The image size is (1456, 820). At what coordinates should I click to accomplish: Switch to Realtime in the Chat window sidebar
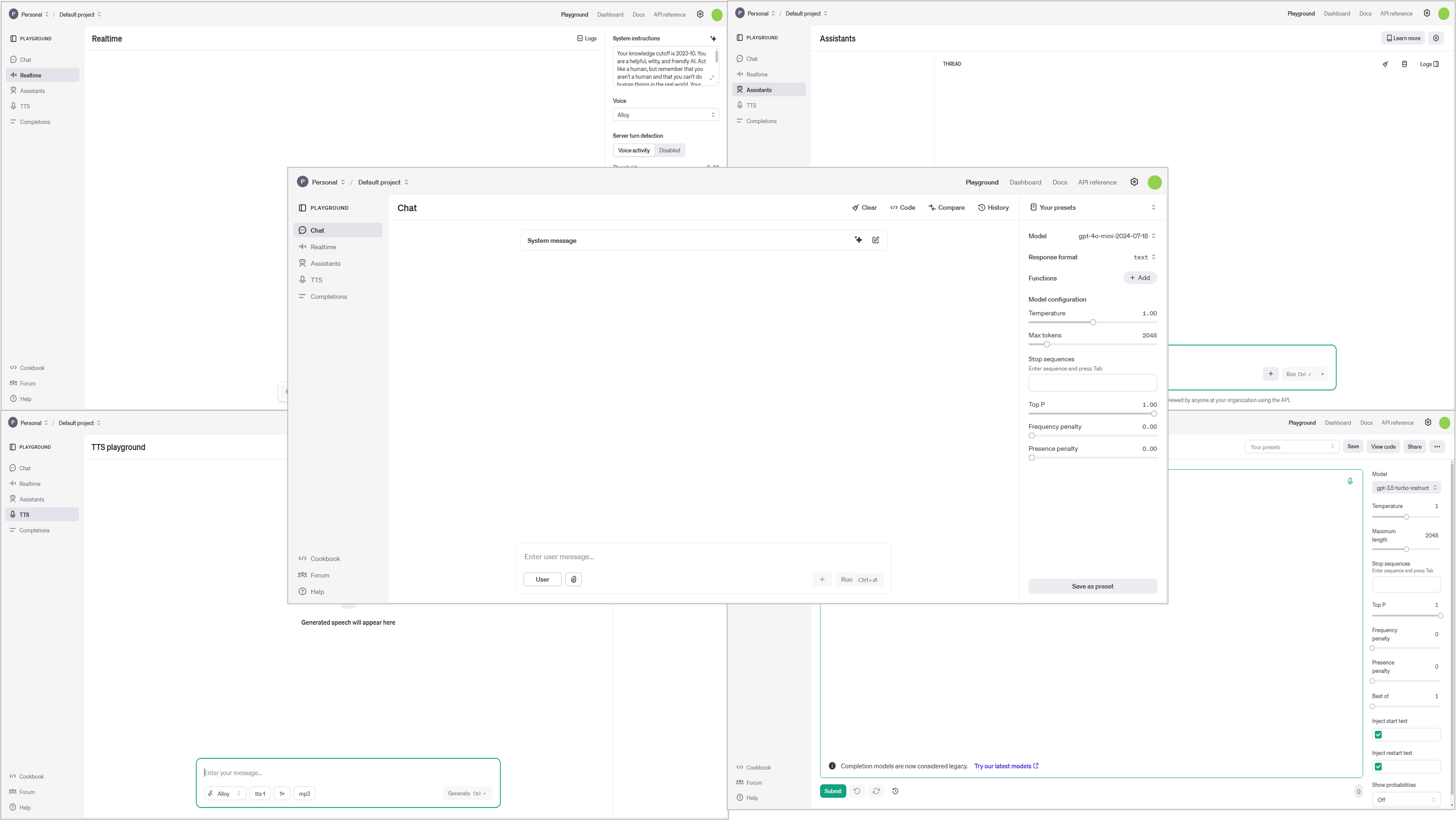point(323,247)
